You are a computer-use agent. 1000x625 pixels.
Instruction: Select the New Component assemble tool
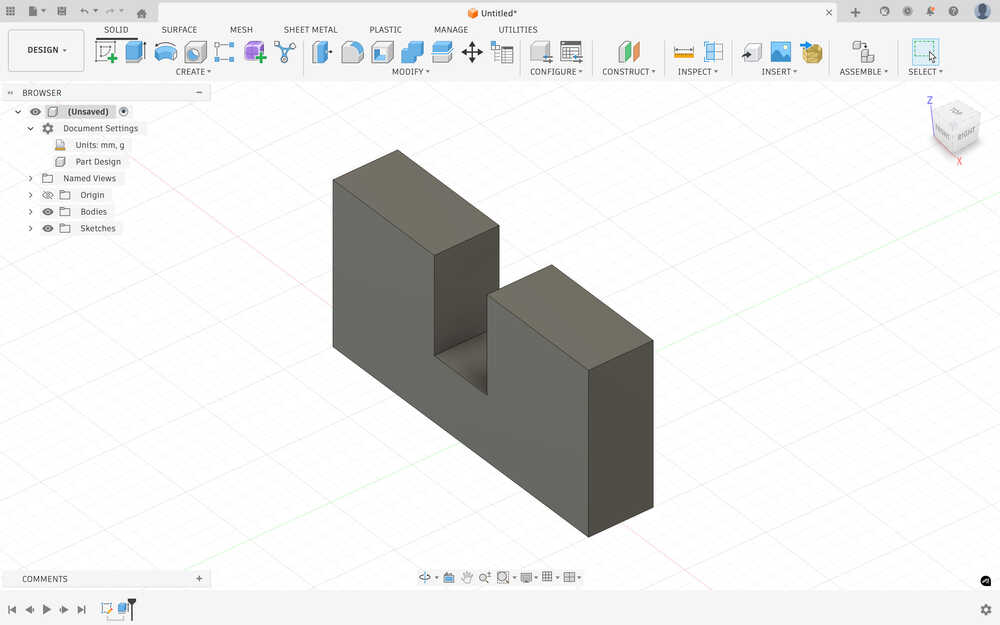(x=864, y=52)
